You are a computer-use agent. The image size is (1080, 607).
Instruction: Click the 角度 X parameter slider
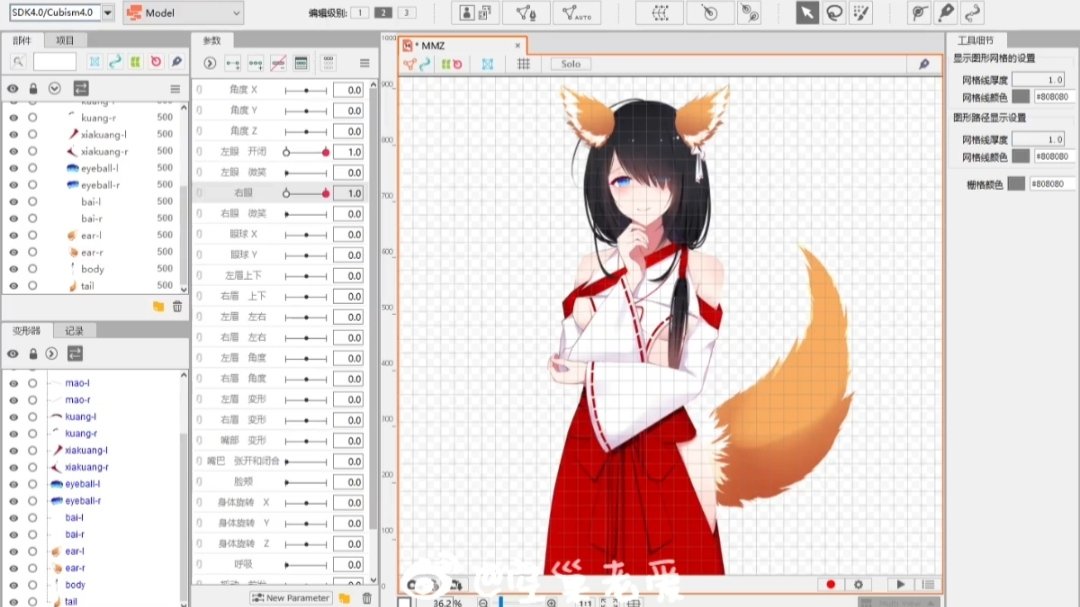coord(306,90)
